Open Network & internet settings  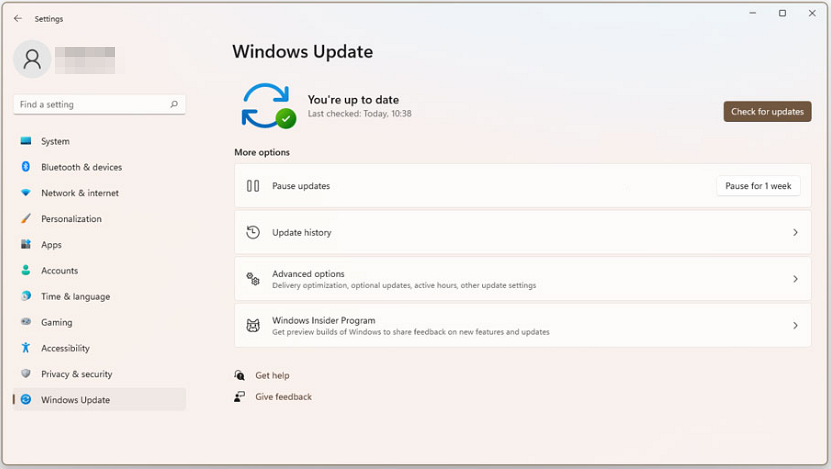point(100,193)
